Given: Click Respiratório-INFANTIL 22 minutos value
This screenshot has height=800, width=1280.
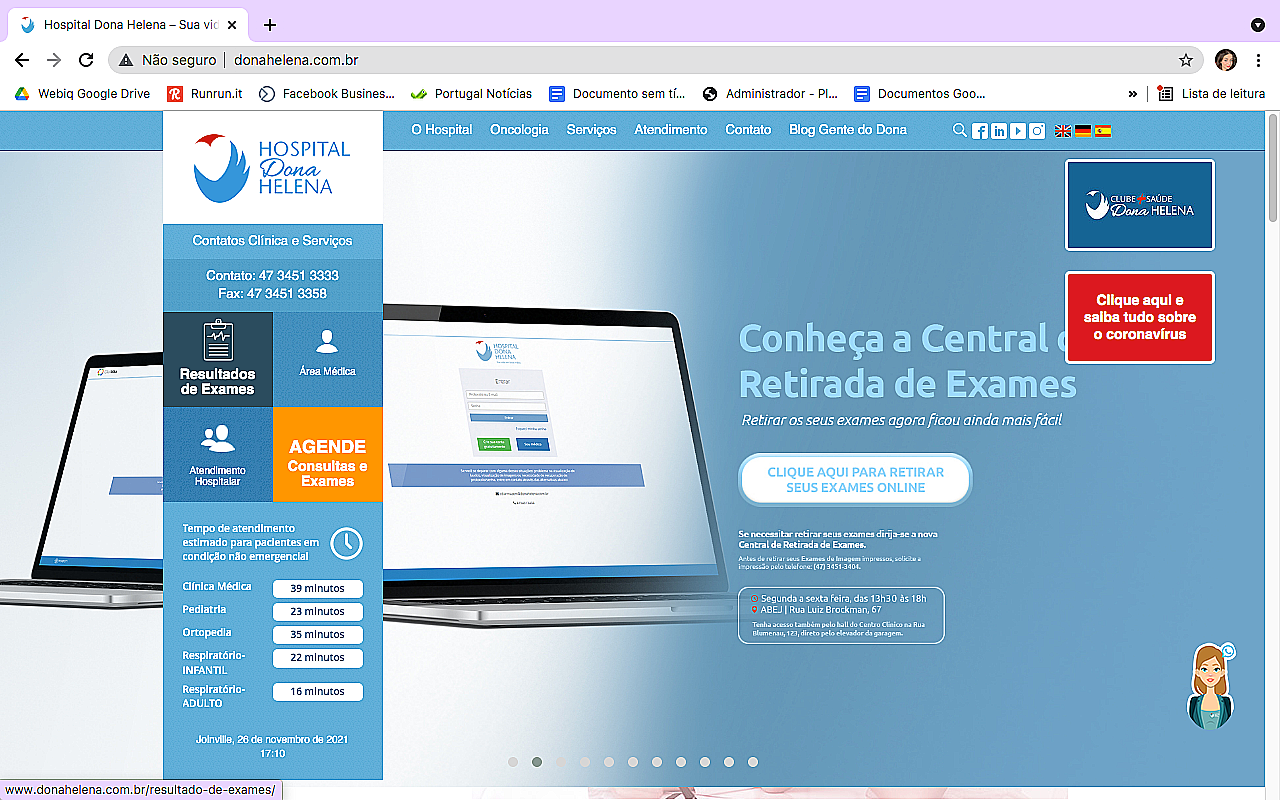Looking at the screenshot, I should pyautogui.click(x=318, y=657).
